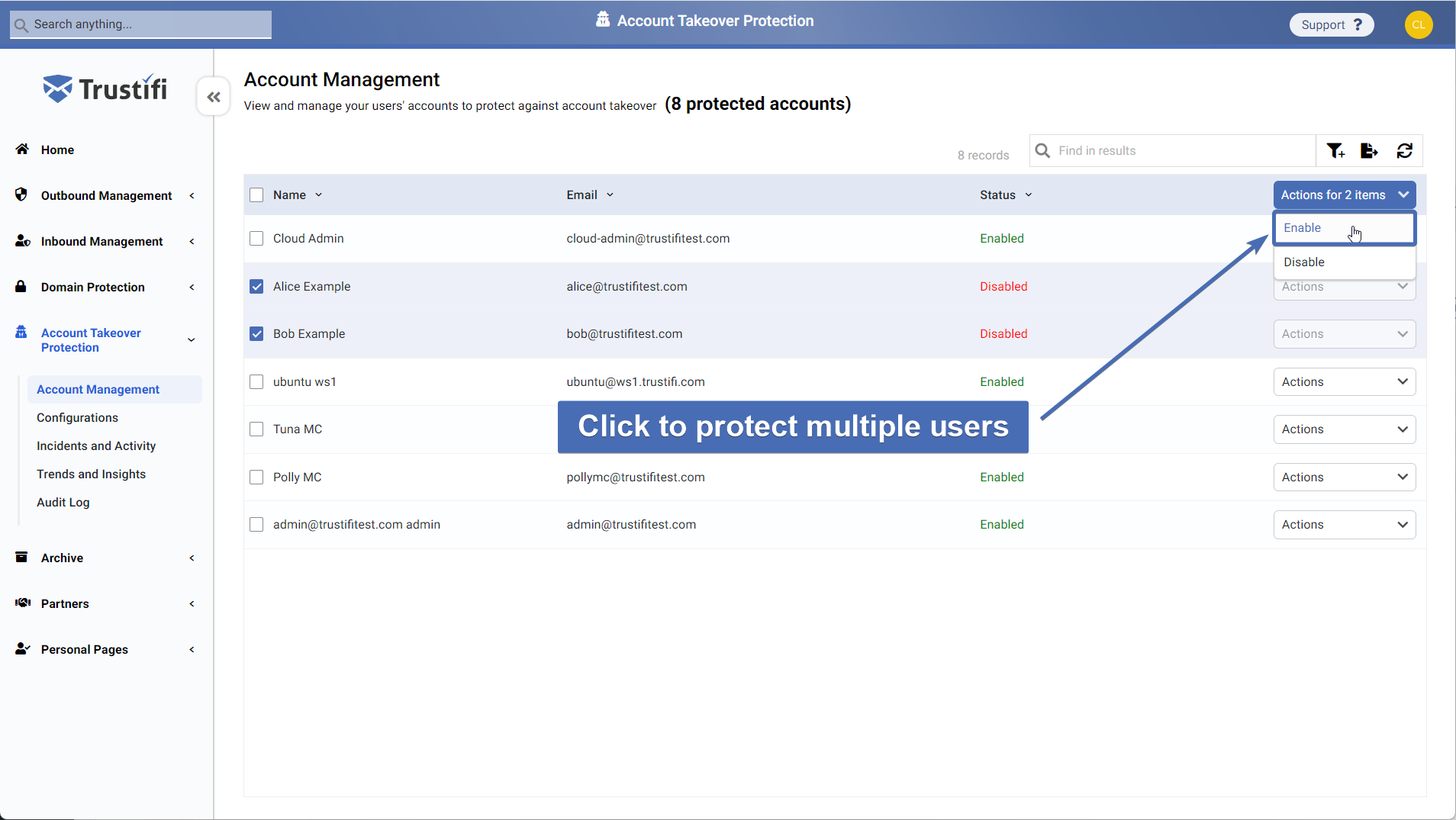The width and height of the screenshot is (1456, 820).
Task: Expand Archive menu chevron
Action: tap(192, 558)
